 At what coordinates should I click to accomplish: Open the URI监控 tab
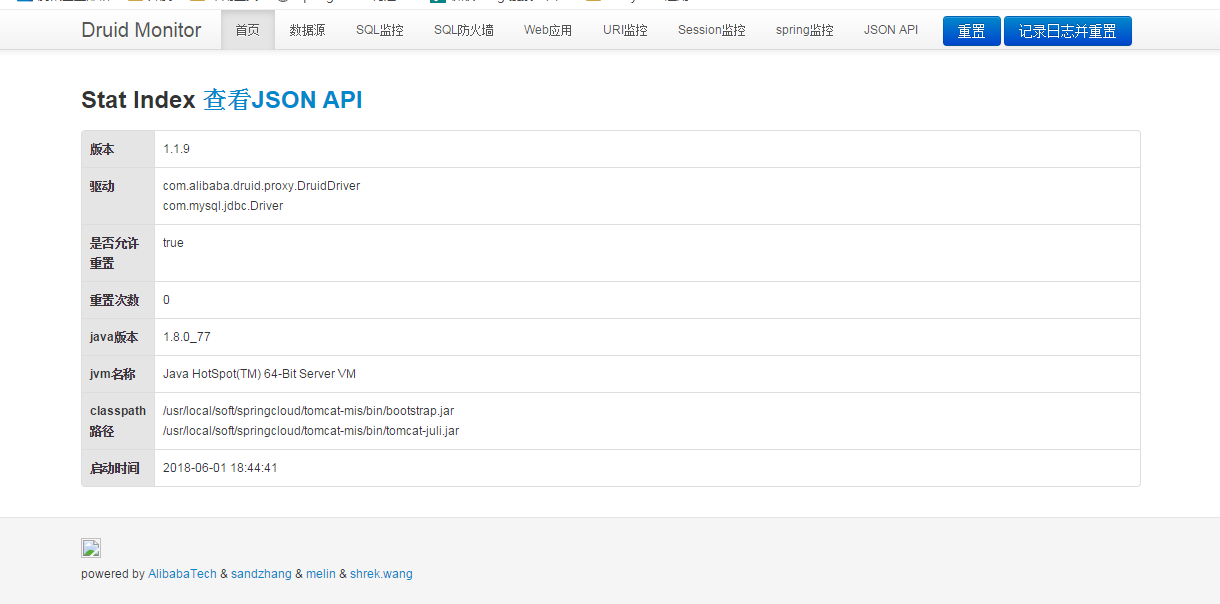(625, 30)
